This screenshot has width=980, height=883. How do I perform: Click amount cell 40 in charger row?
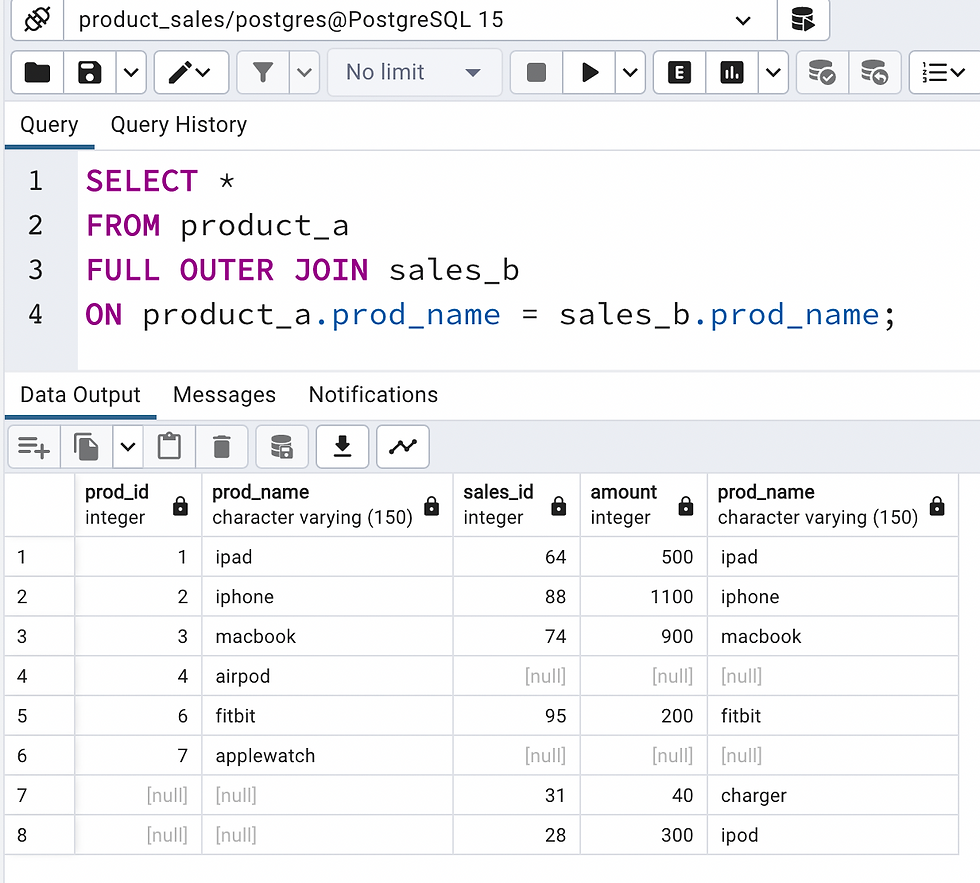coord(644,796)
